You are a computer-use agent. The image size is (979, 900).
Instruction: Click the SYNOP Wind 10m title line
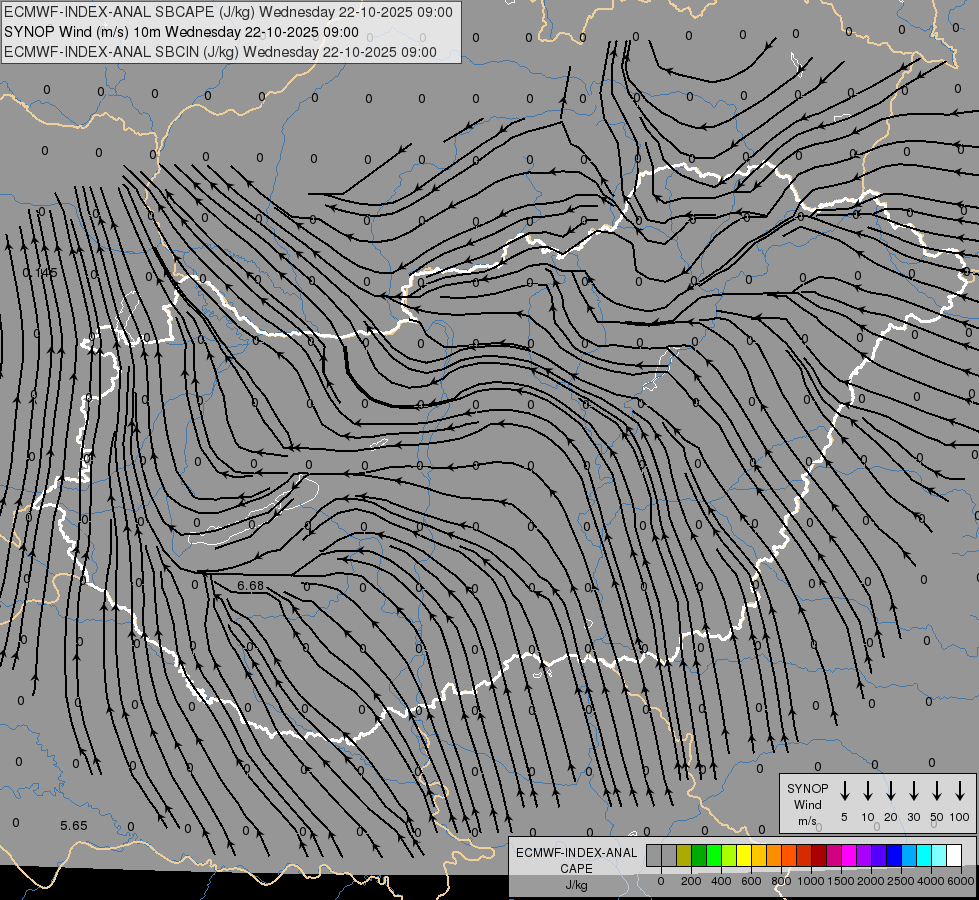[x=181, y=32]
